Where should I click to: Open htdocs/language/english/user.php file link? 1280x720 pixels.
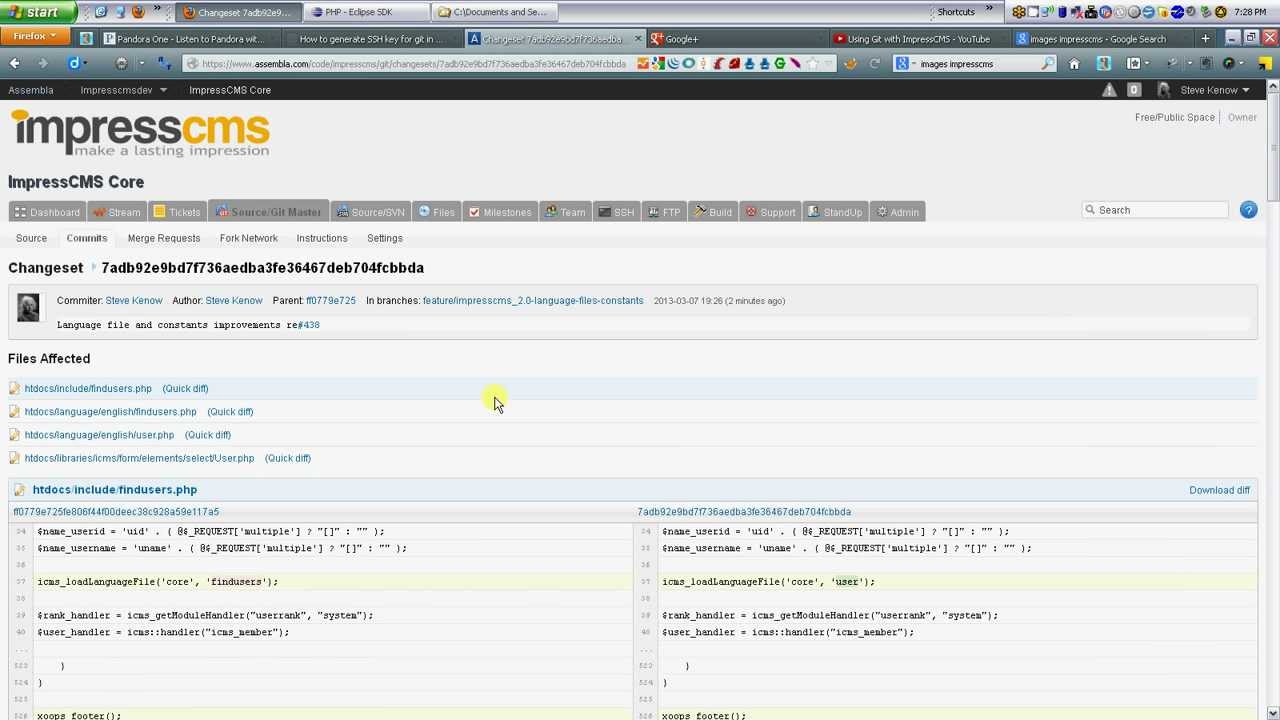[99, 435]
